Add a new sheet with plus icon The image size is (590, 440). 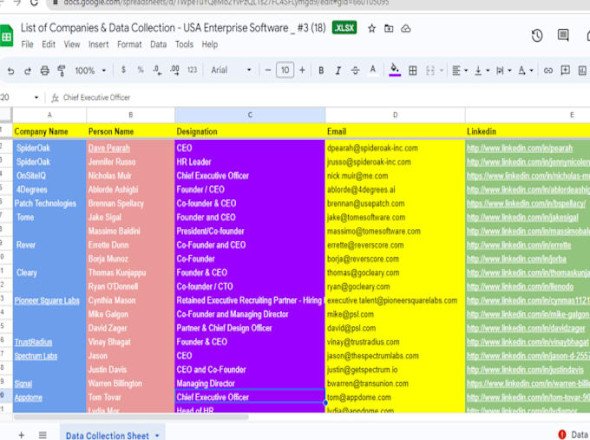pyautogui.click(x=21, y=435)
